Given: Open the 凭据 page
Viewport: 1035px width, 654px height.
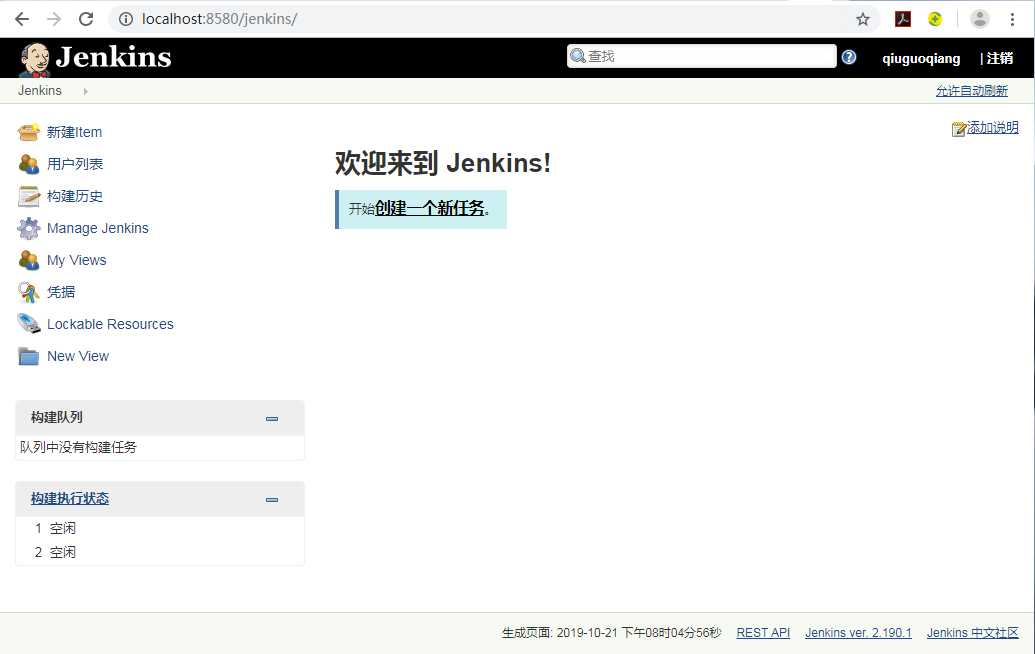Looking at the screenshot, I should [x=61, y=292].
